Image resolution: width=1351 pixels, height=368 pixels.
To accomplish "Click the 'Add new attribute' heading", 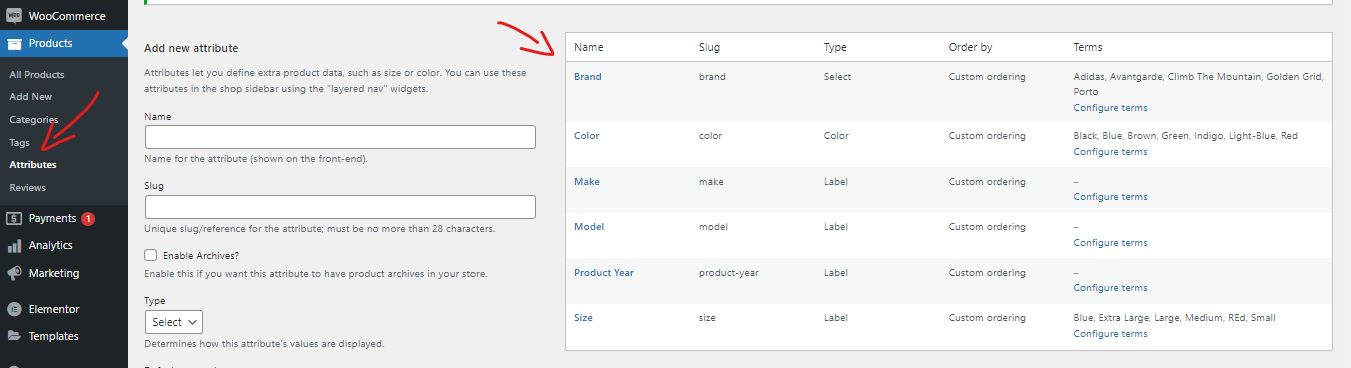I will pos(191,48).
